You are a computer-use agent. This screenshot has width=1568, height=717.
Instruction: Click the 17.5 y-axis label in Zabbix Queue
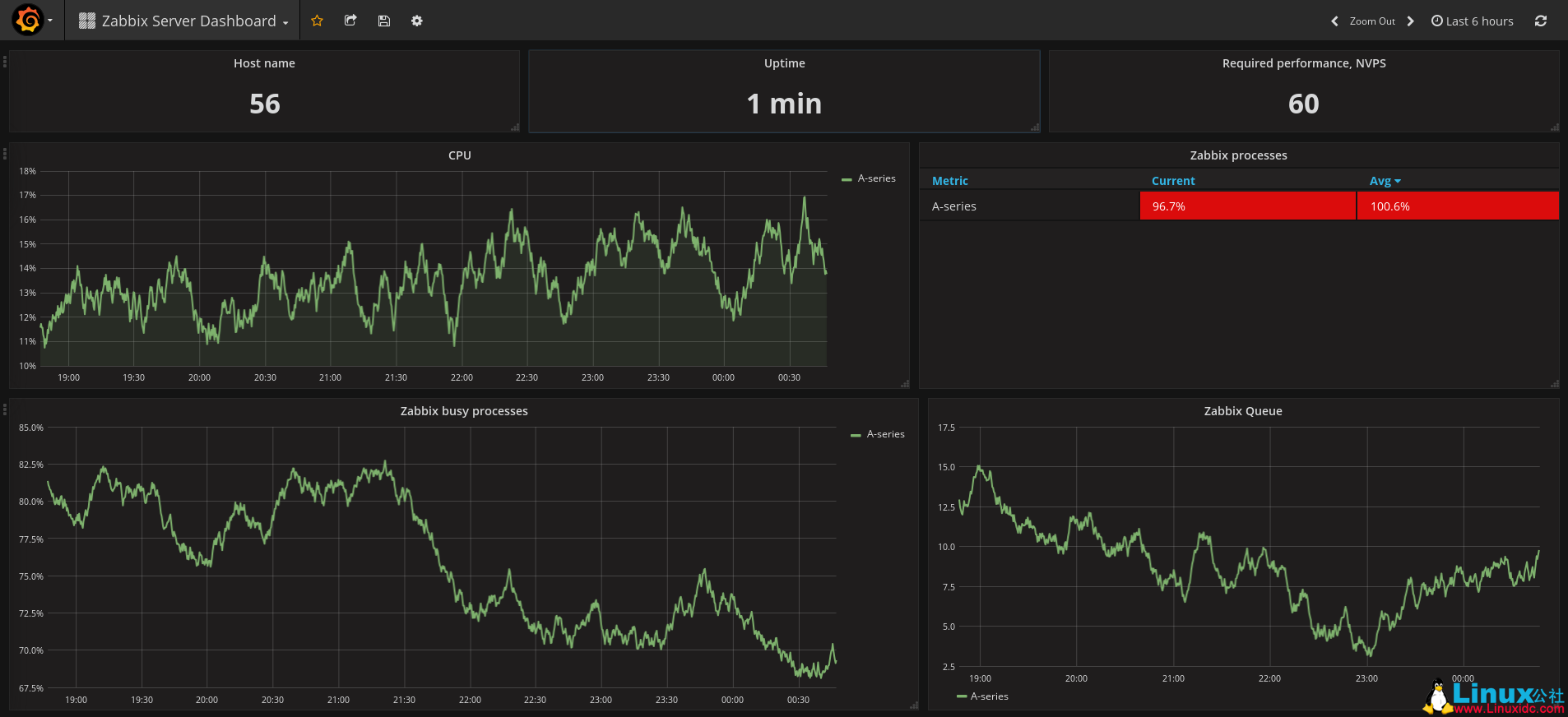pos(947,428)
